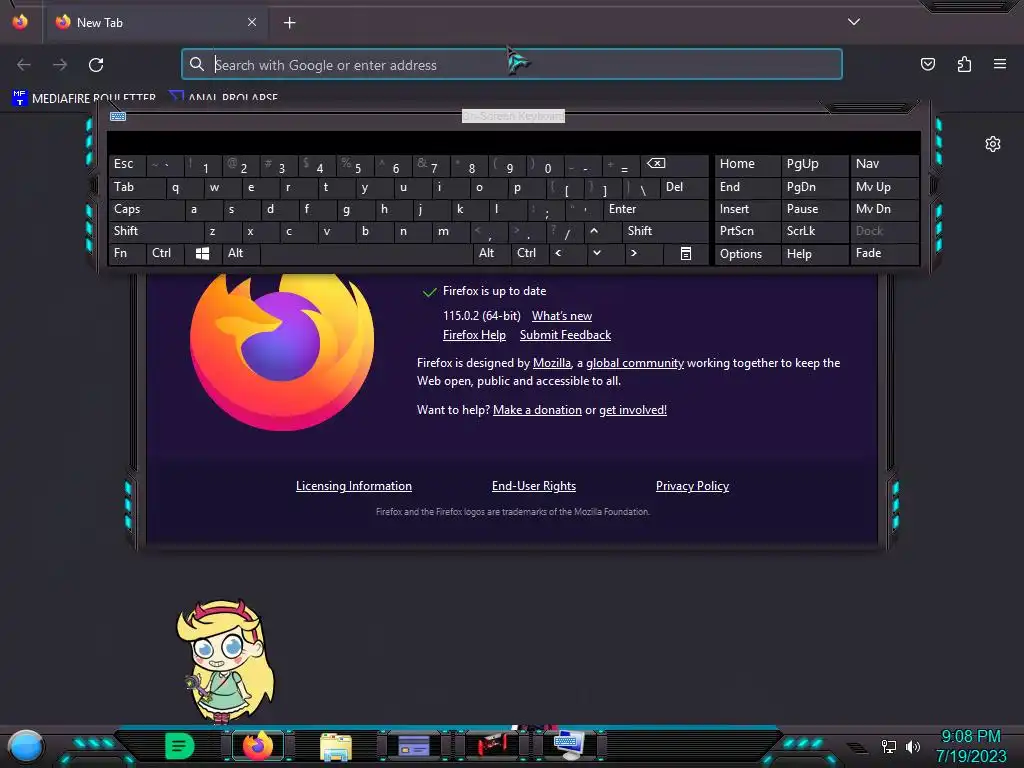The image size is (1024, 768).
Task: Toggle the Caps key on keyboard
Action: click(146, 209)
